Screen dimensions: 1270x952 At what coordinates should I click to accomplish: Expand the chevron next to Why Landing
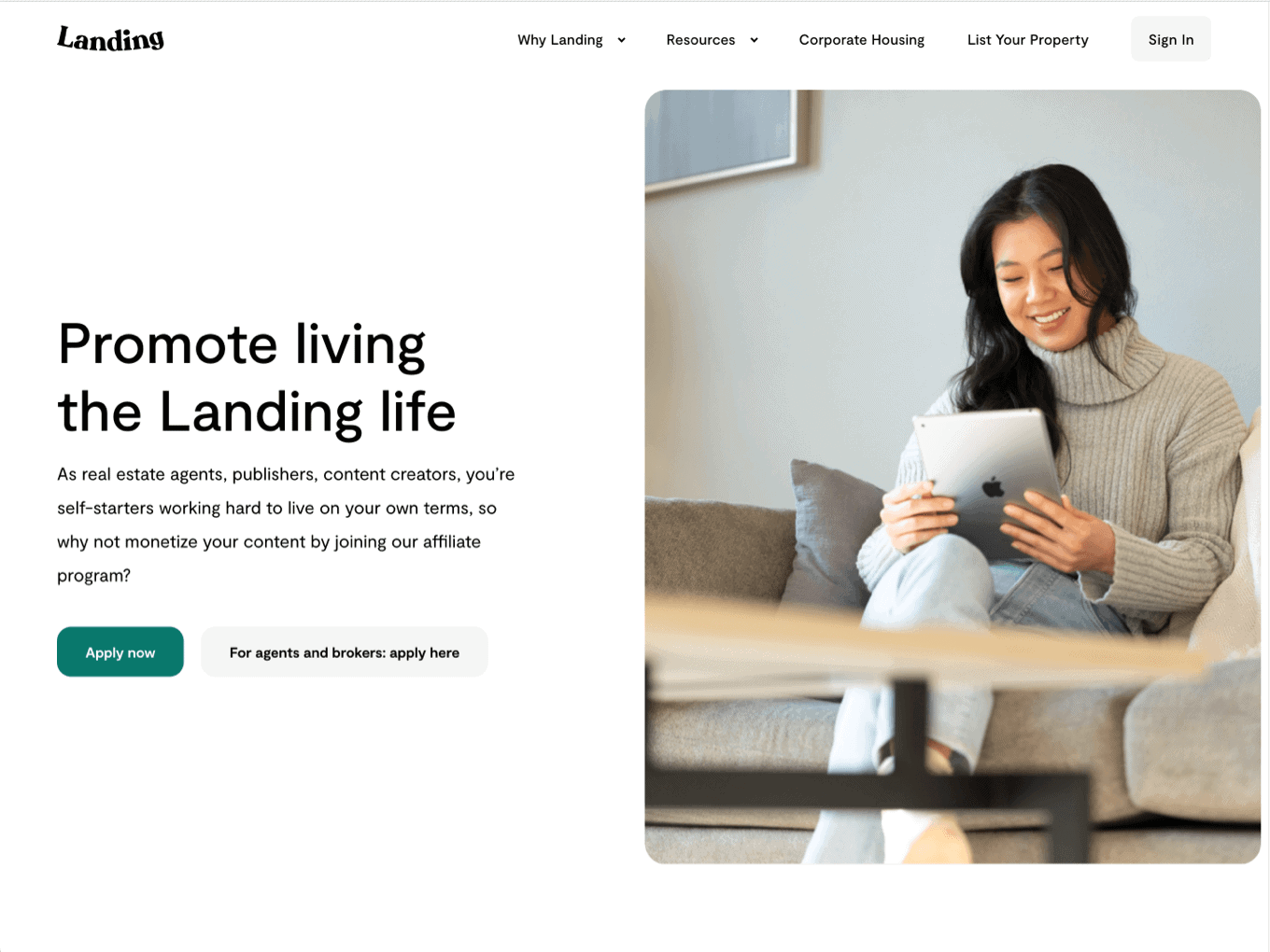[x=621, y=40]
